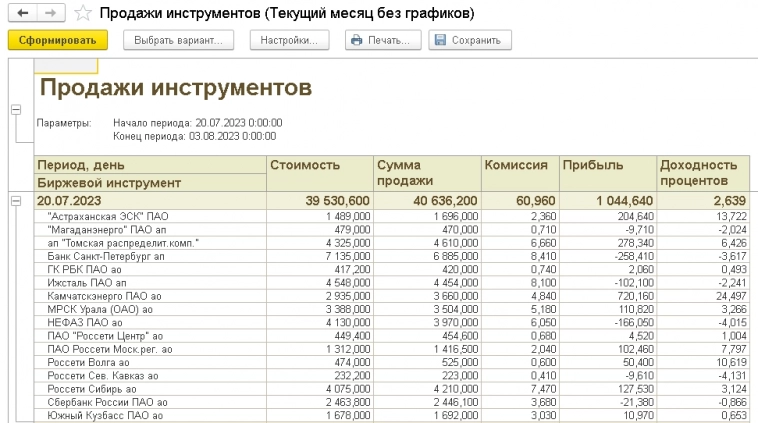Select the Южный Кузбасс ПАО ао row
This screenshot has height=423, width=758.
pos(392,415)
